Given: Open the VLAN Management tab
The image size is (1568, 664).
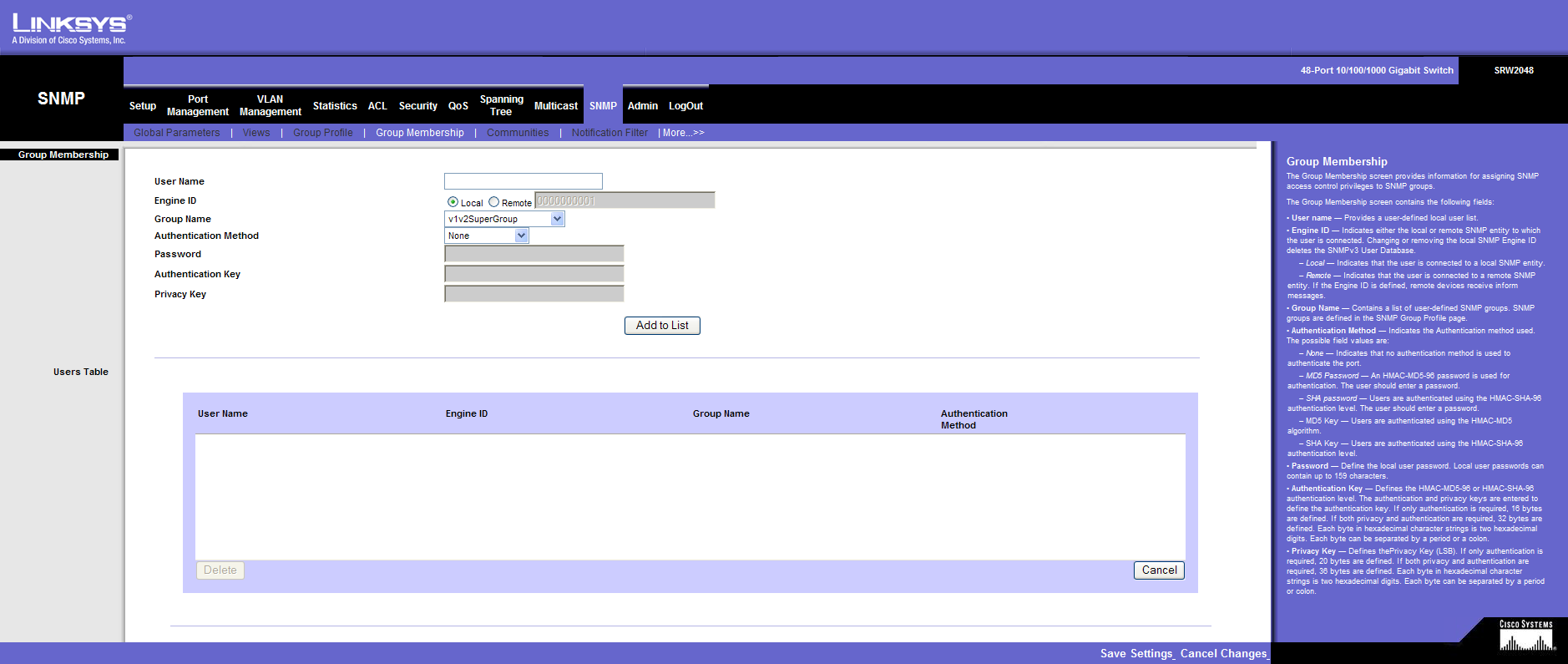Looking at the screenshot, I should [x=270, y=105].
